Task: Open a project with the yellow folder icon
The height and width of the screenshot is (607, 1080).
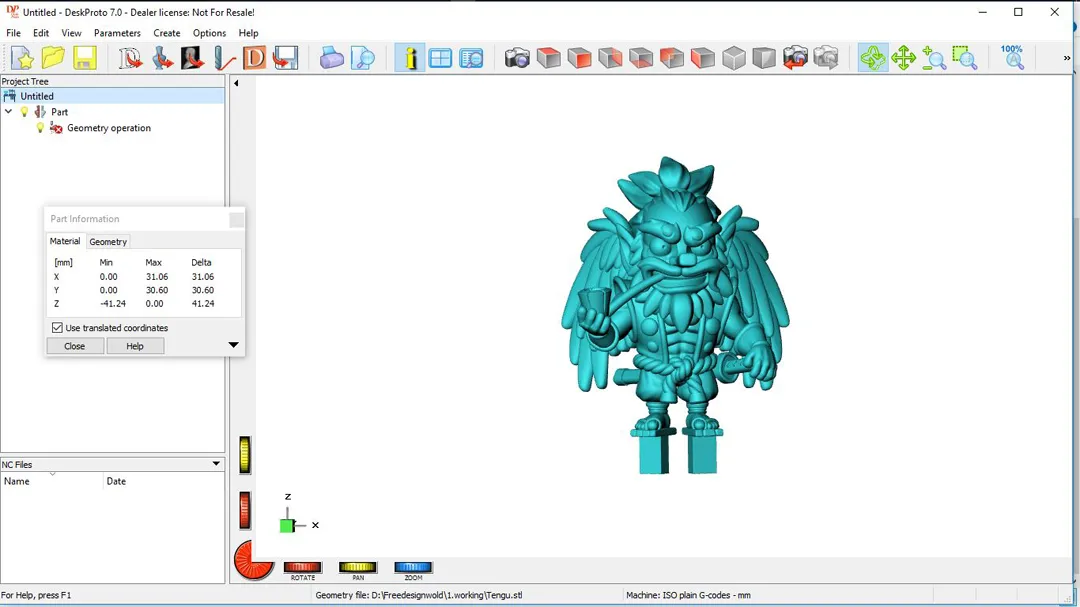Action: (x=53, y=59)
